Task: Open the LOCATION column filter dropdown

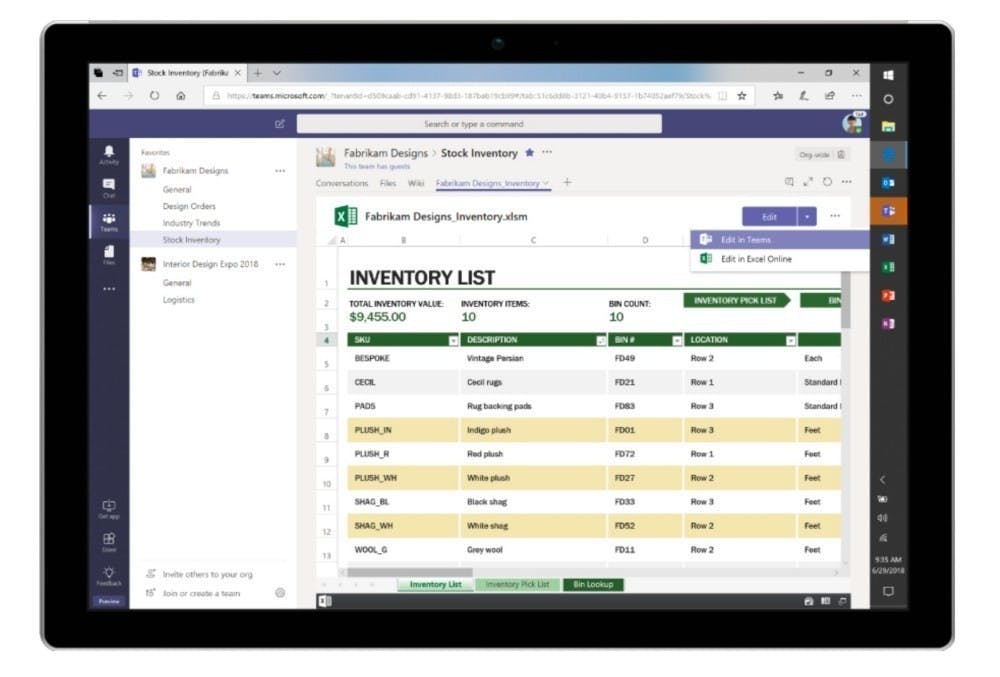Action: [x=790, y=340]
